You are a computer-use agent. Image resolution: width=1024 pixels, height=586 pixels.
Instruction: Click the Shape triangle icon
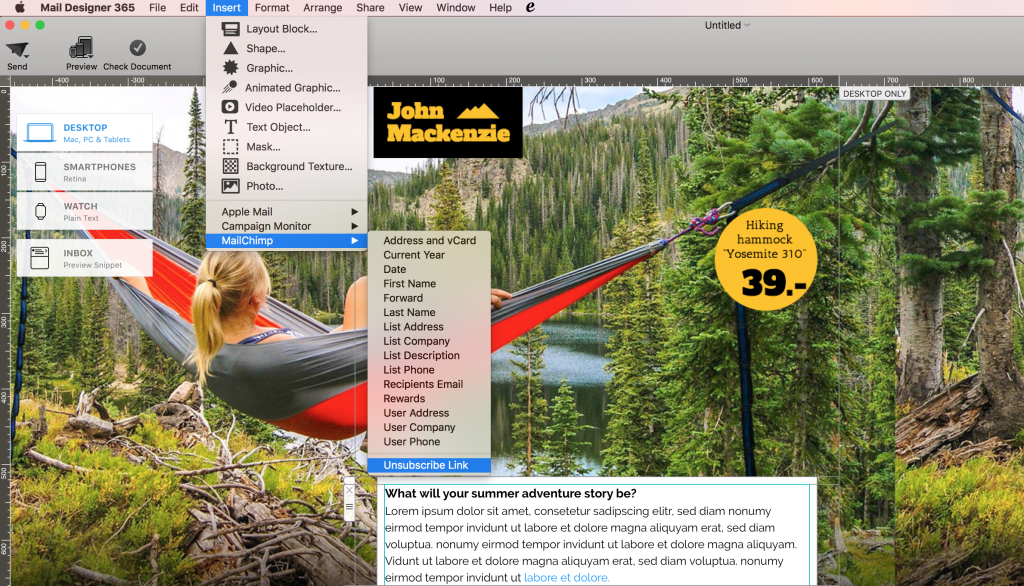(x=231, y=48)
